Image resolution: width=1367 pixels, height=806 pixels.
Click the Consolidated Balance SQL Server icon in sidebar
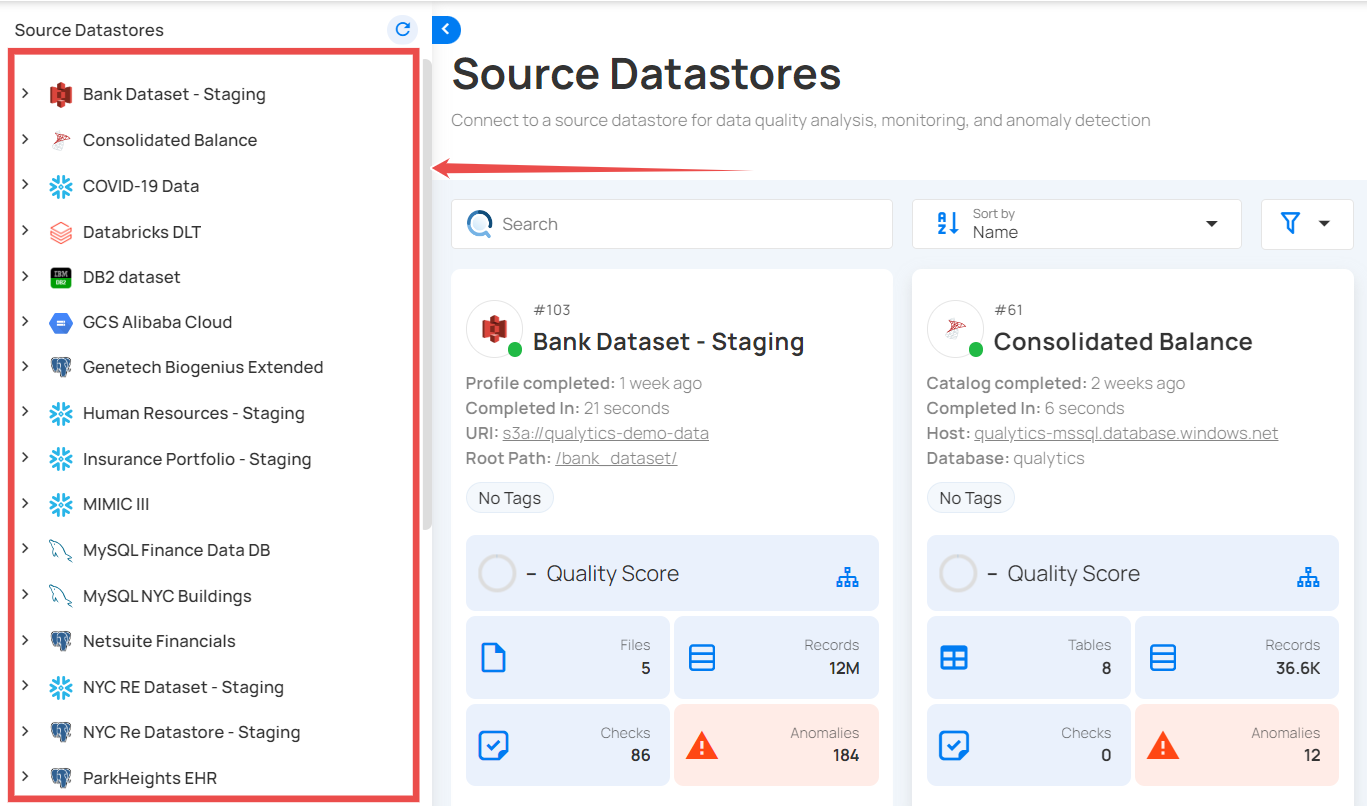pos(61,141)
